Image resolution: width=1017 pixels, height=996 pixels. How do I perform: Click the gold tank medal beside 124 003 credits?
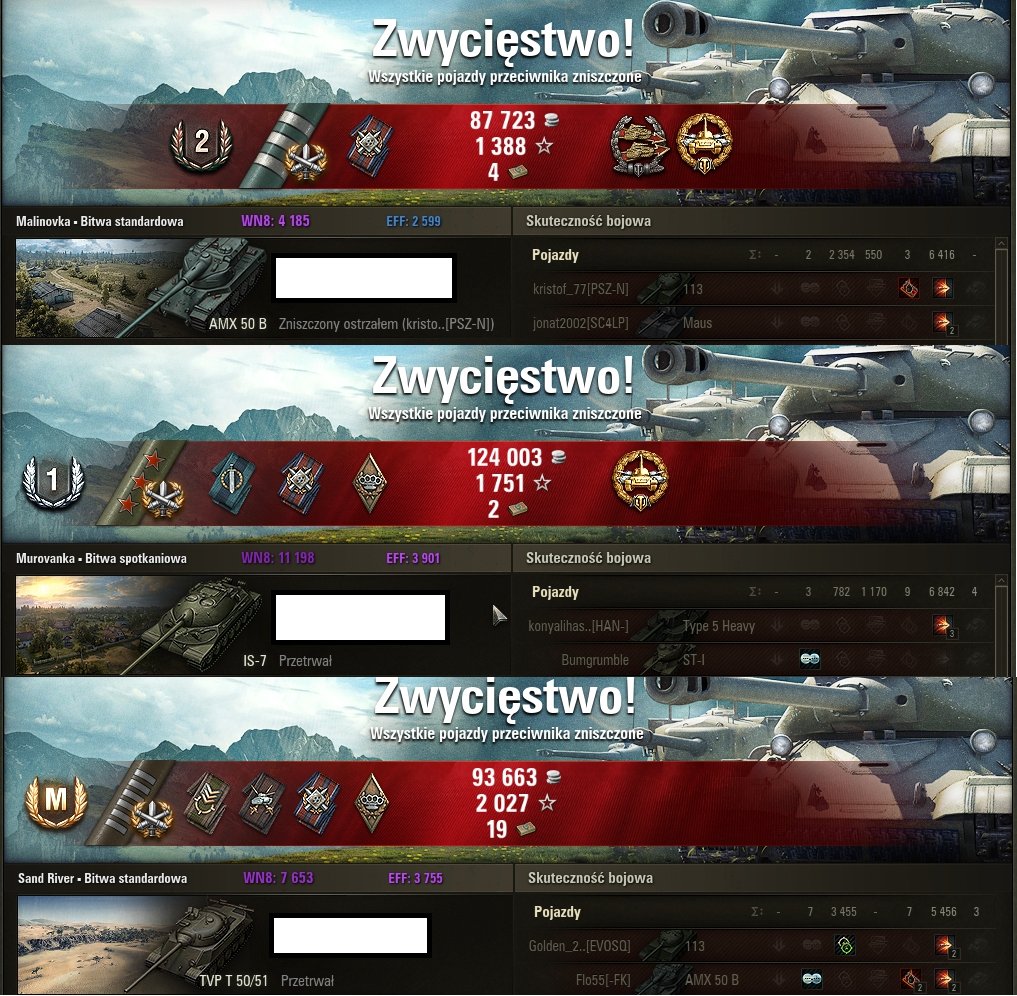click(x=640, y=481)
